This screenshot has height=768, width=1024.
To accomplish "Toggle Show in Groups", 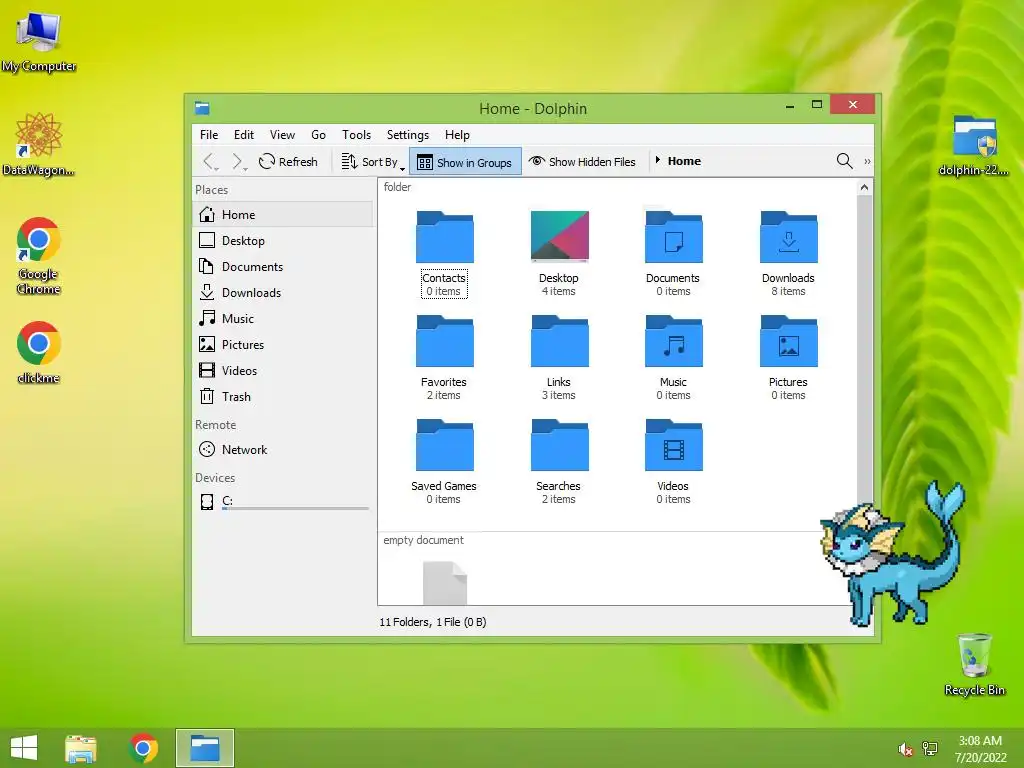I will (465, 162).
